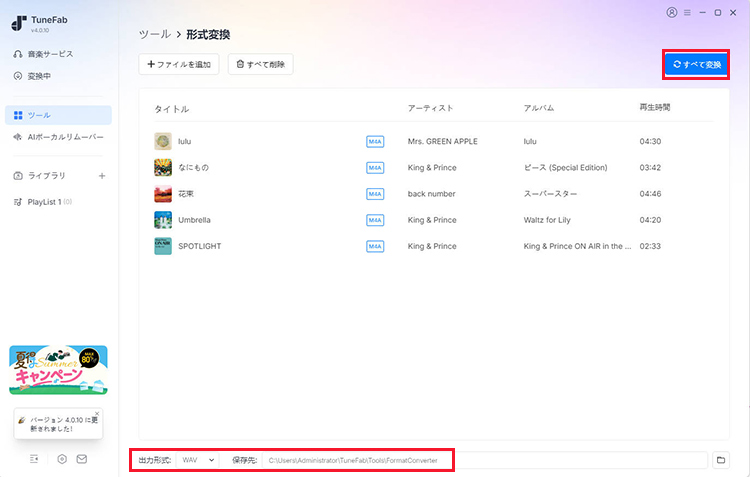Click album 'Waltz for Lily'
Image resolution: width=750 pixels, height=477 pixels.
[547, 220]
